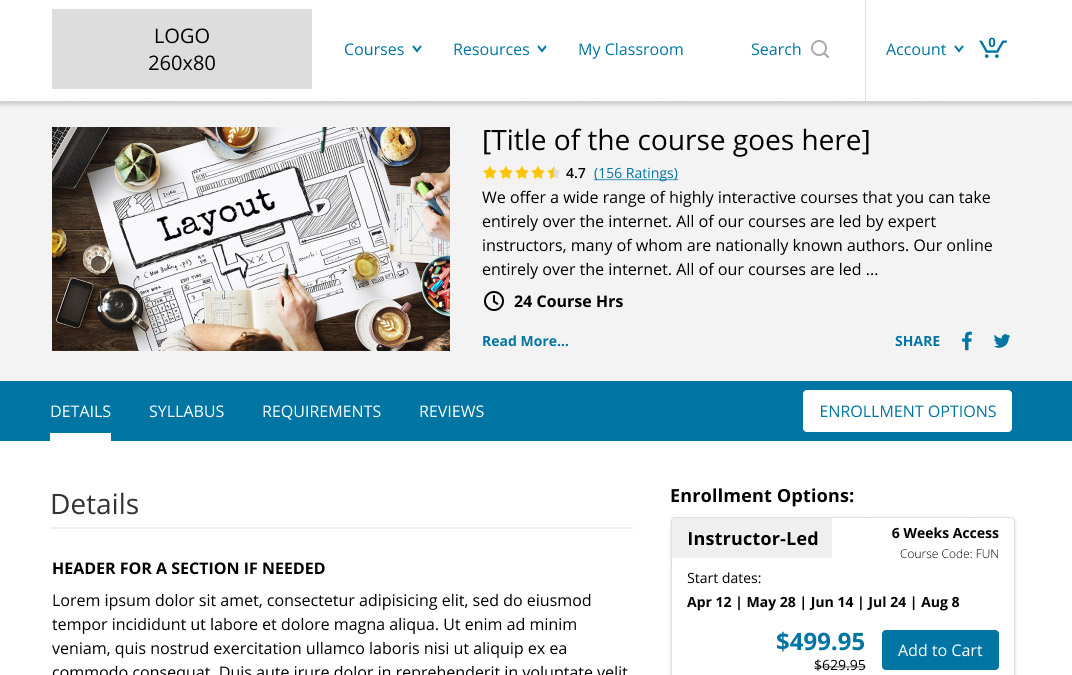
Task: Open the shopping cart icon
Action: tap(992, 48)
